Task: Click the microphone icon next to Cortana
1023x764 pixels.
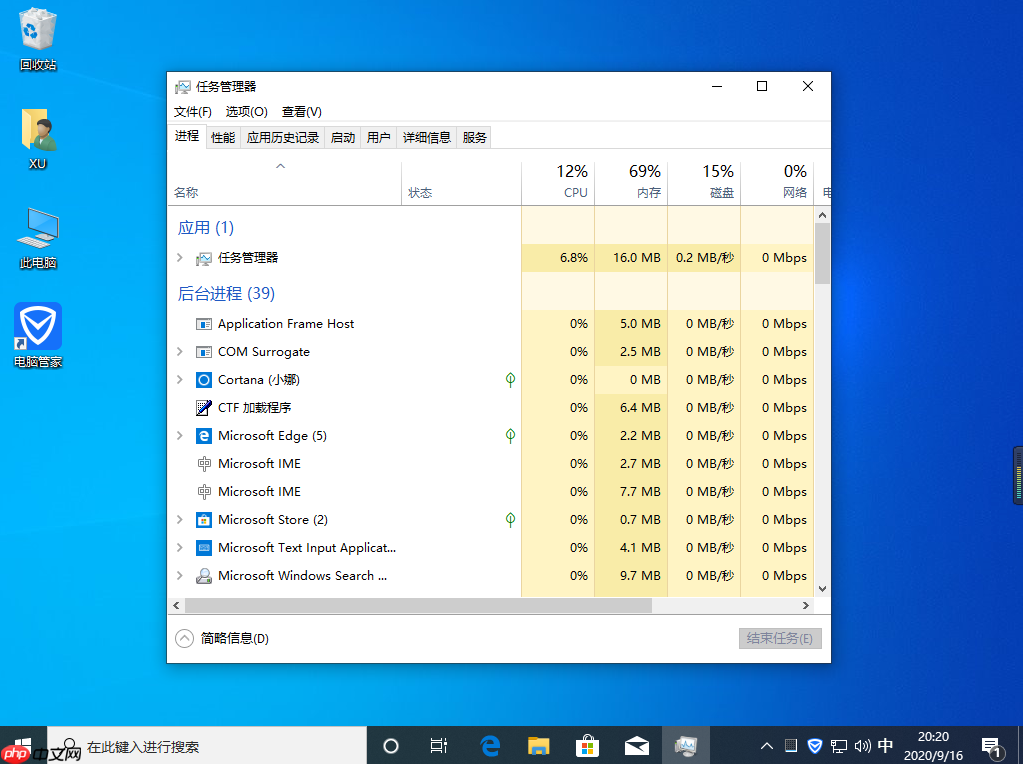Action: [510, 379]
